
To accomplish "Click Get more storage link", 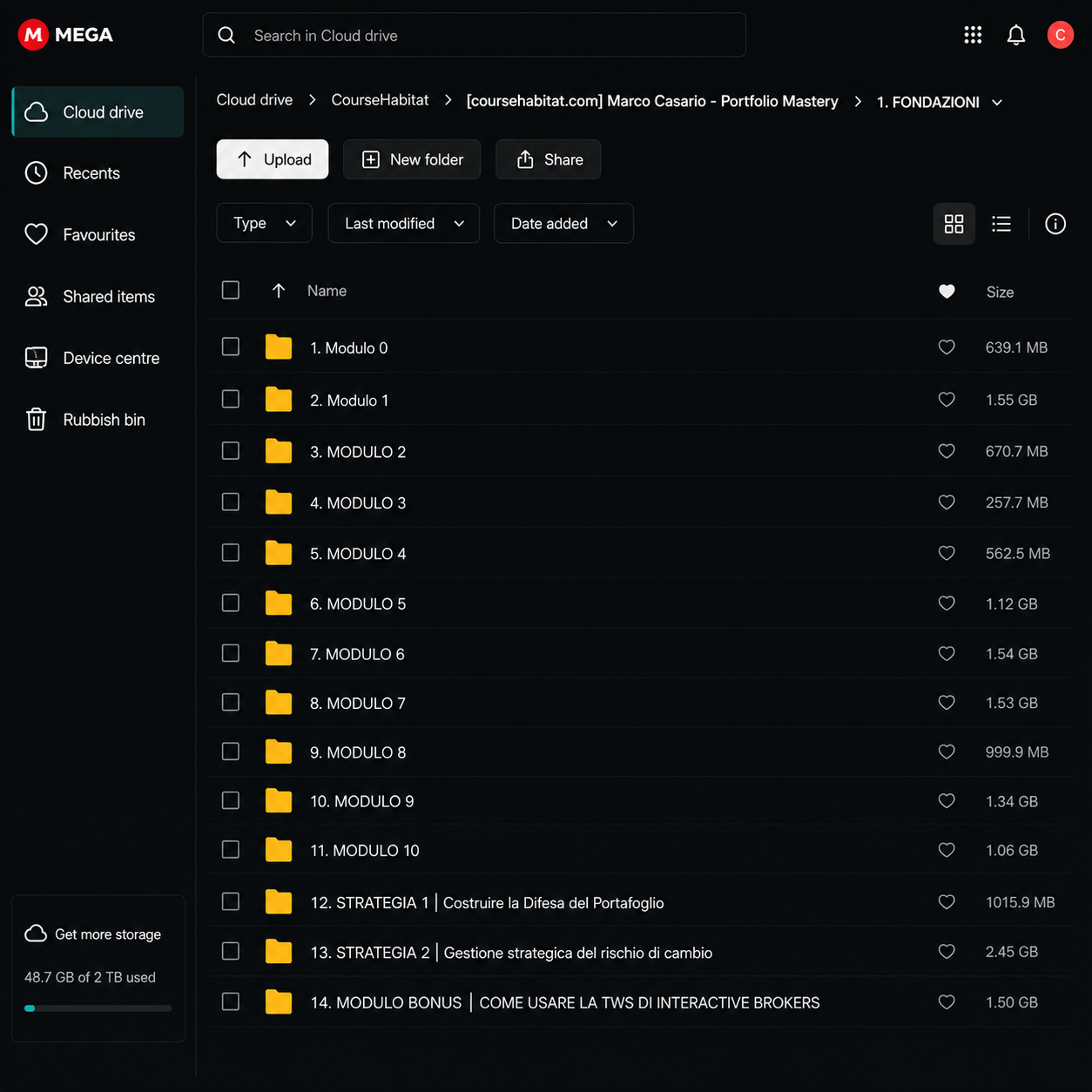I will point(93,934).
